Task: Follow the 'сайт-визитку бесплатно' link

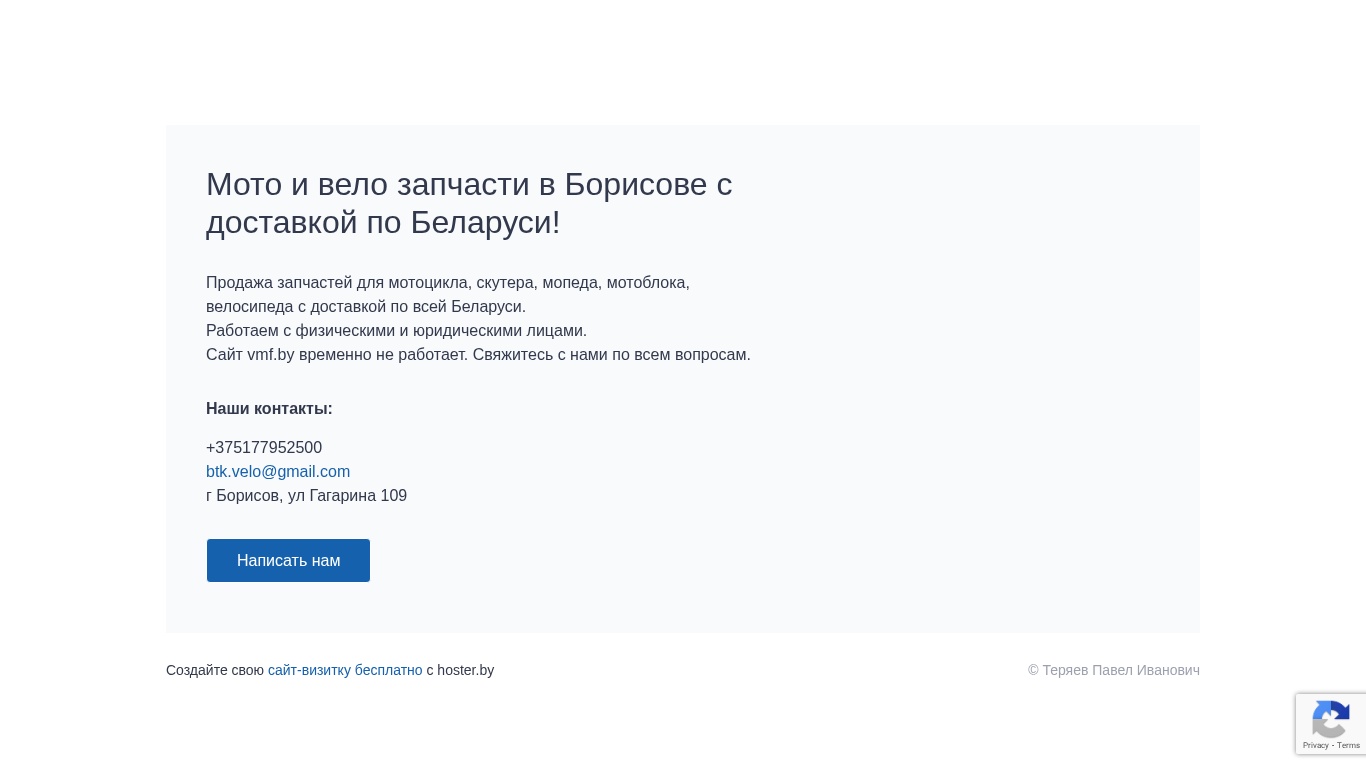Action: (x=345, y=670)
